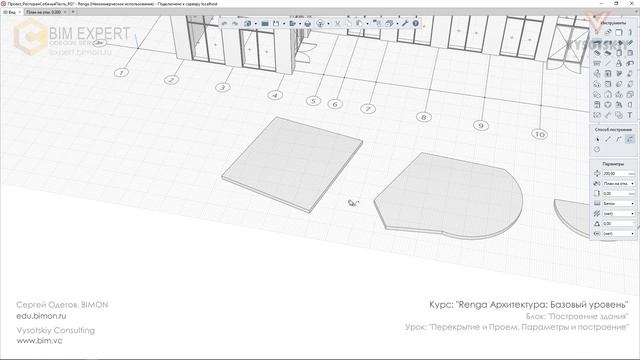640x360 pixels.
Task: Click the blue folder icon in toolbar
Action: tap(265, 24)
